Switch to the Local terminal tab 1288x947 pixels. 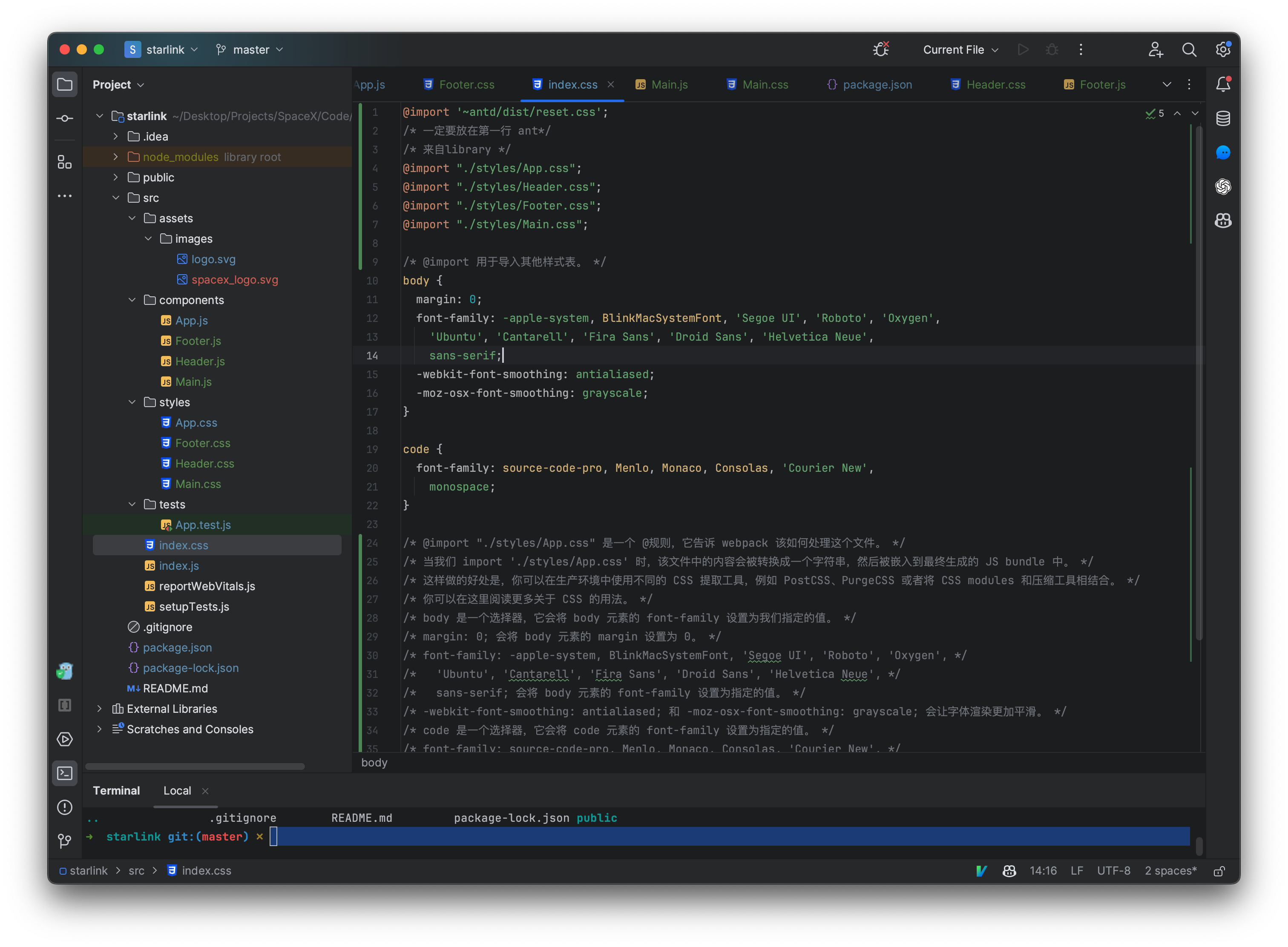click(177, 790)
